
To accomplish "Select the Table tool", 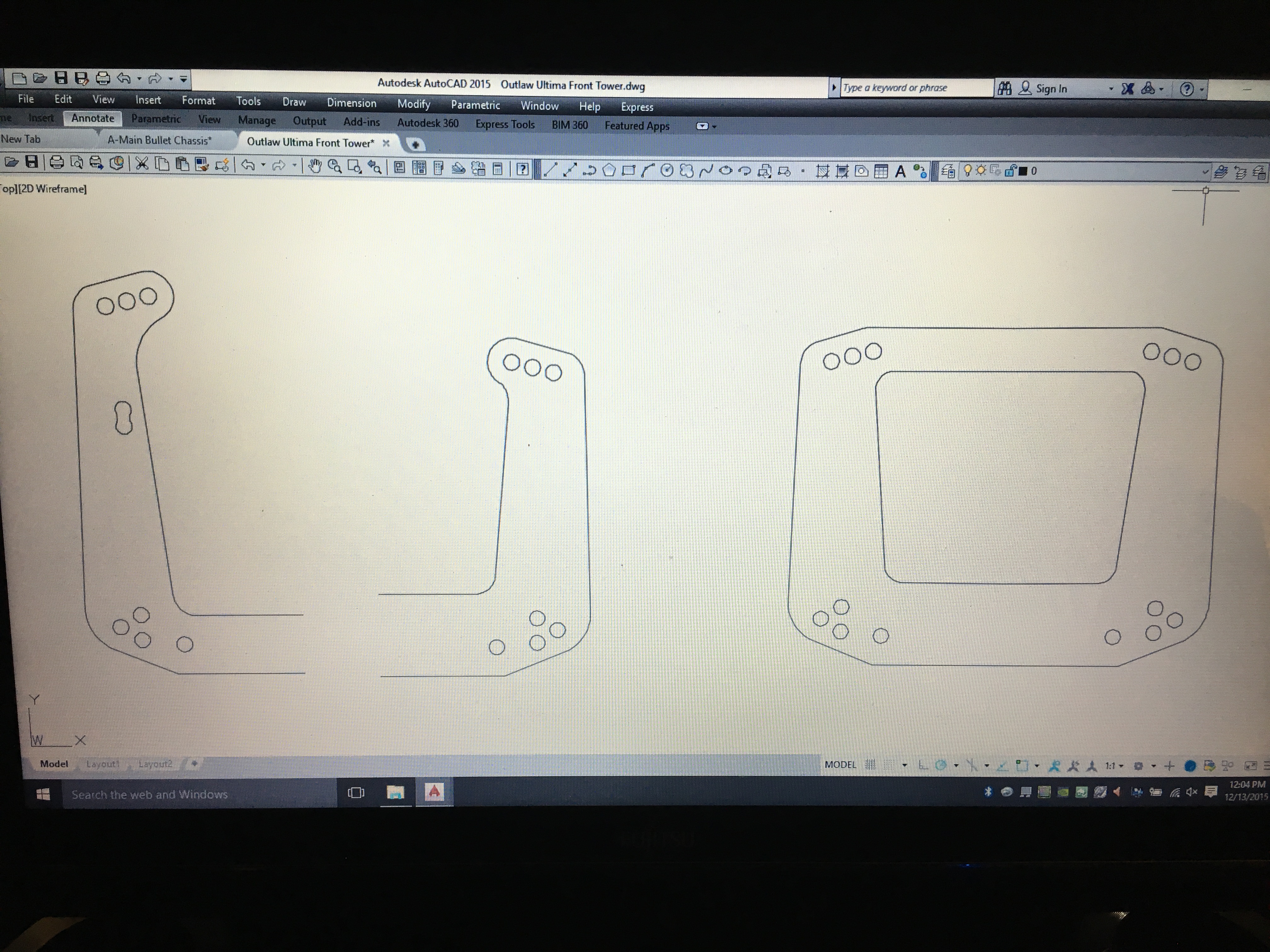I will pos(881,171).
